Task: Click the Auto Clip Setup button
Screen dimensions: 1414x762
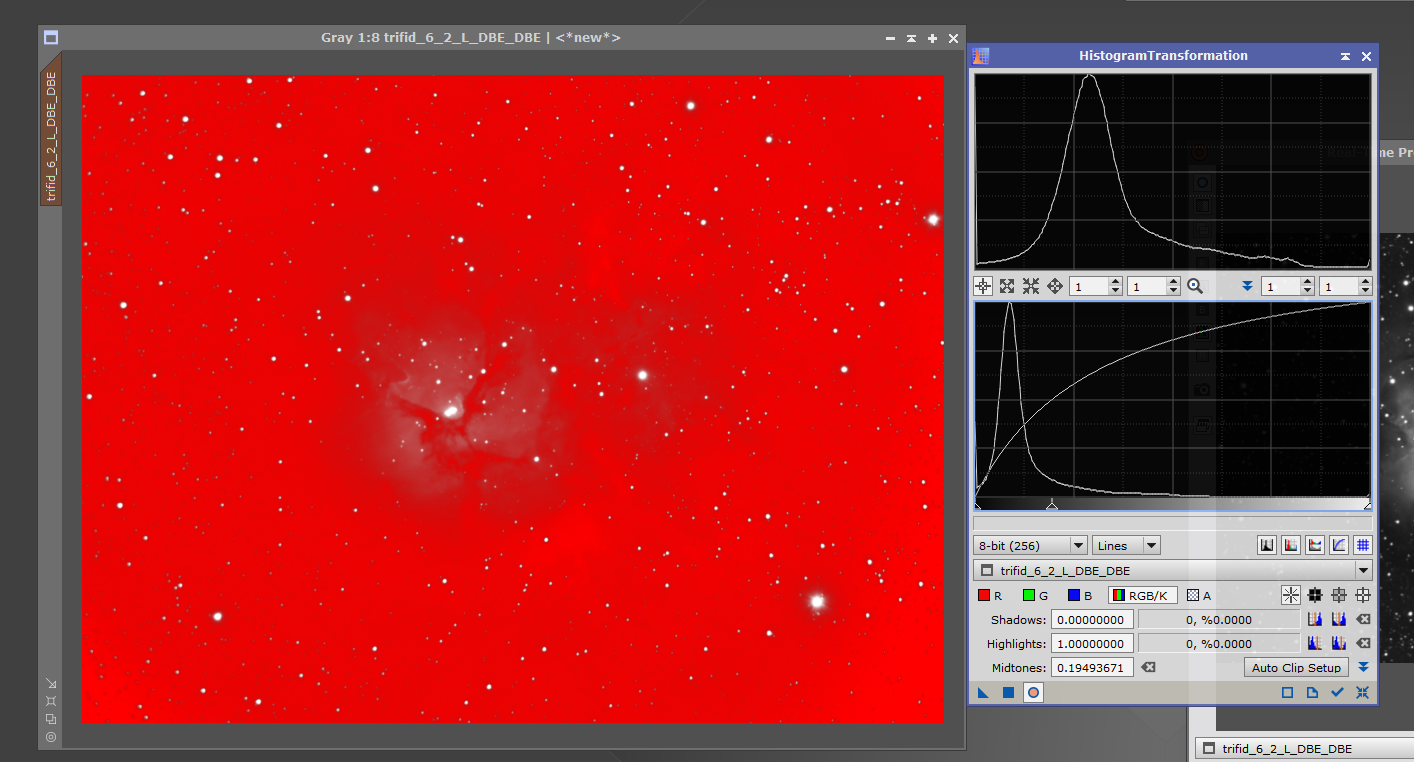Action: point(1296,667)
